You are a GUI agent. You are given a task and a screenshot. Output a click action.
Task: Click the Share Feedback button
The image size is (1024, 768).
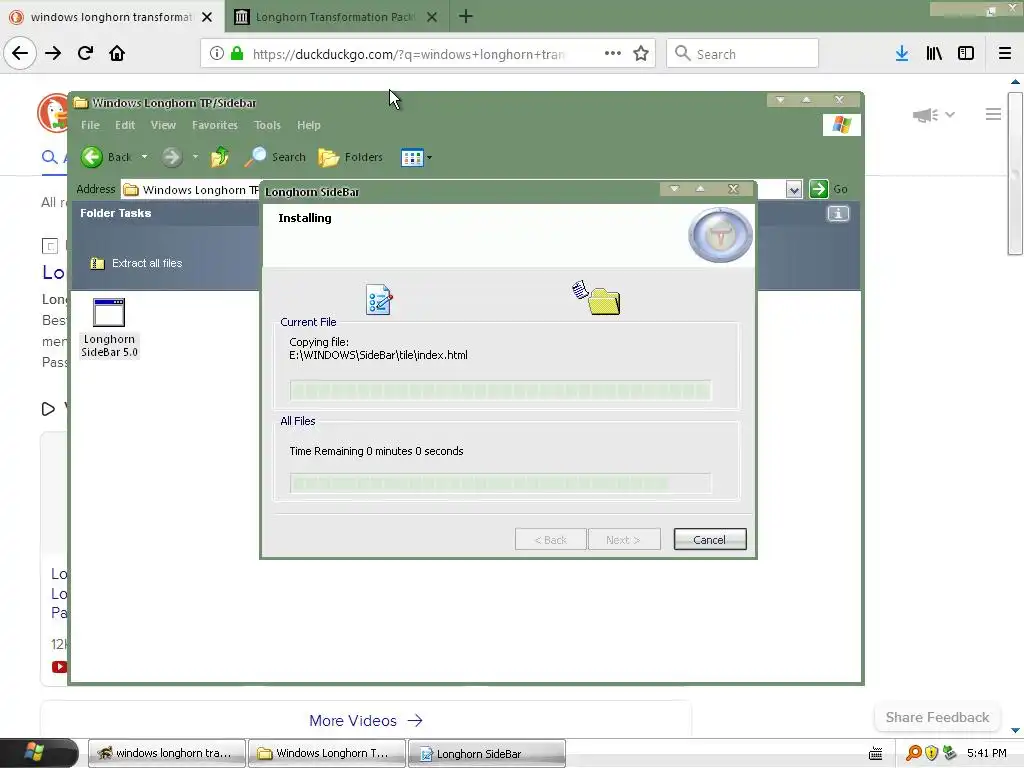pyautogui.click(x=937, y=717)
